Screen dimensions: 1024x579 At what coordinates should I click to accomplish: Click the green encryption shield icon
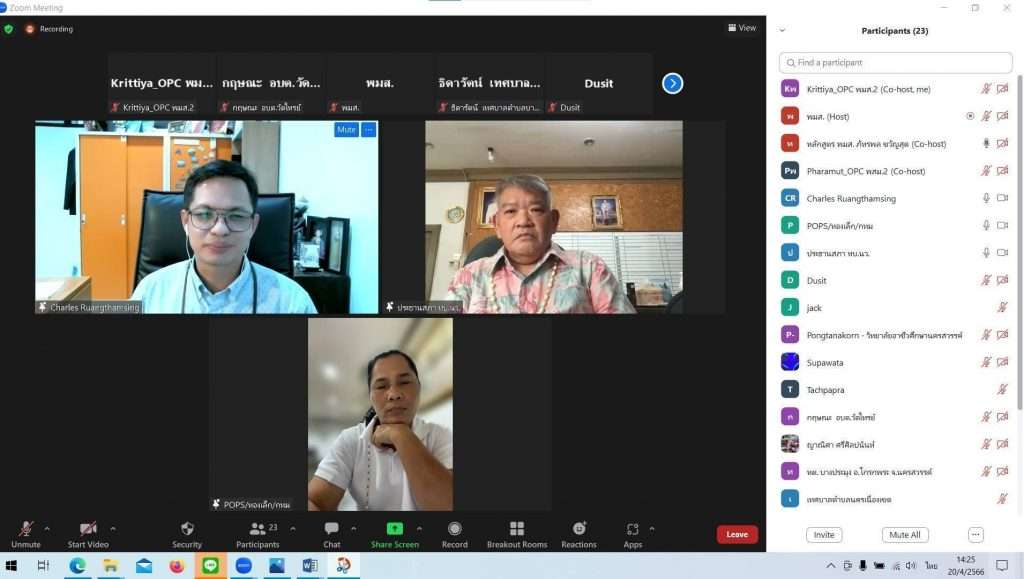[9, 29]
